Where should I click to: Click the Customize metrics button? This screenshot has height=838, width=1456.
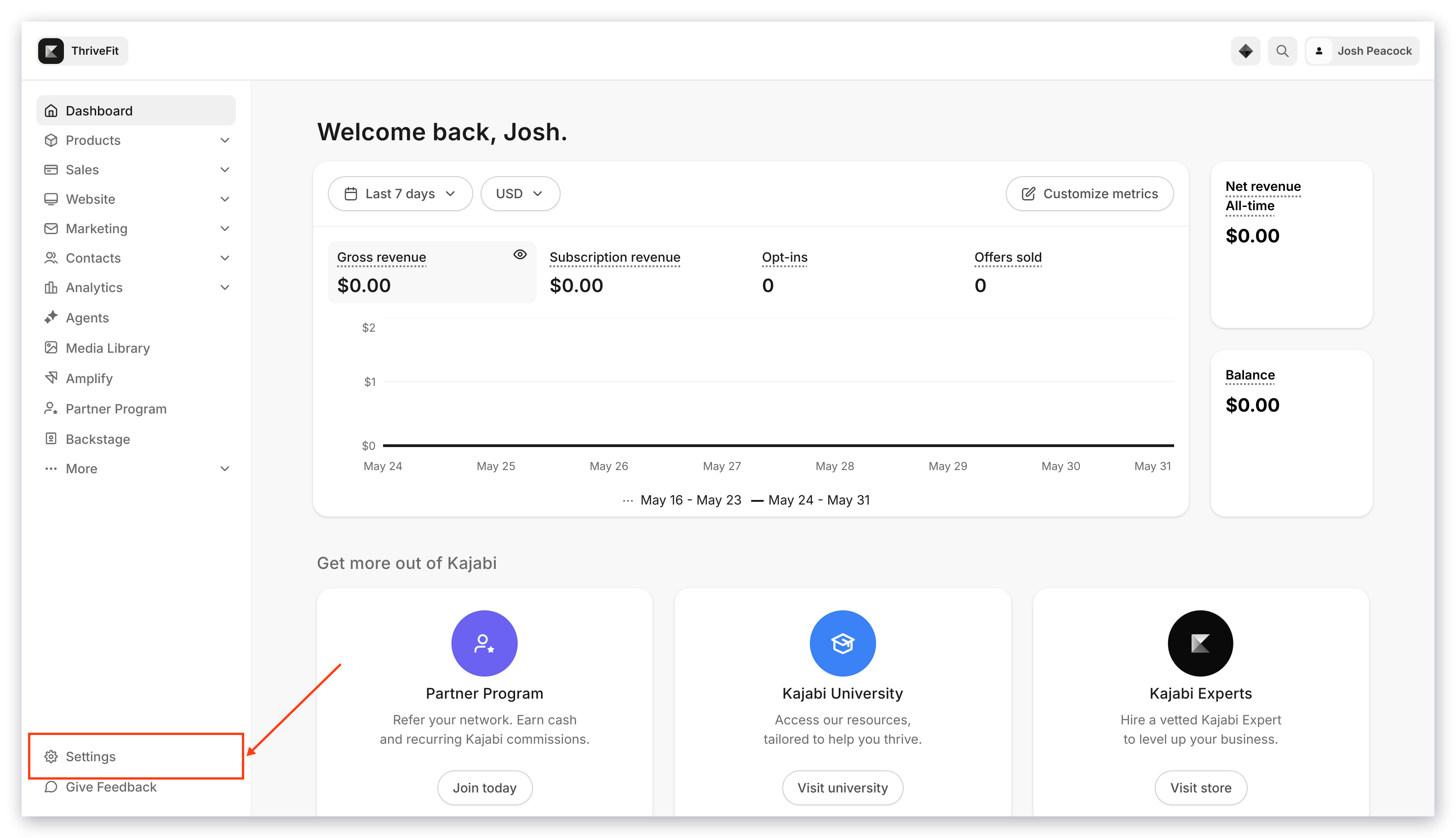(x=1089, y=193)
